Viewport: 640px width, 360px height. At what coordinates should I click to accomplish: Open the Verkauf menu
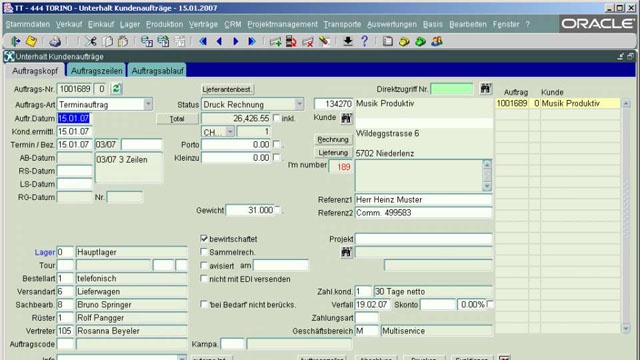(69, 24)
